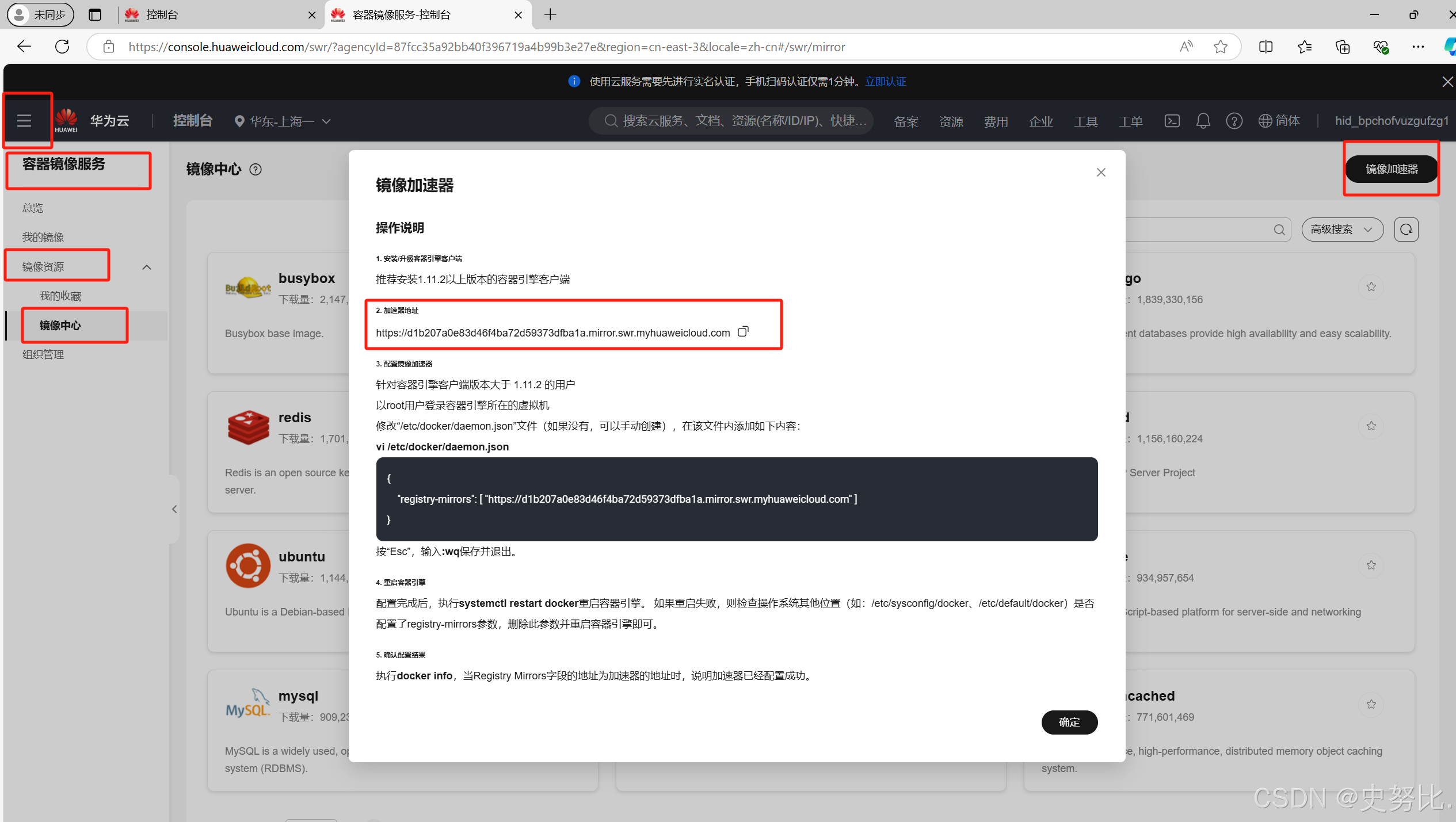Collapse the 镜像资源 menu group

tap(147, 267)
